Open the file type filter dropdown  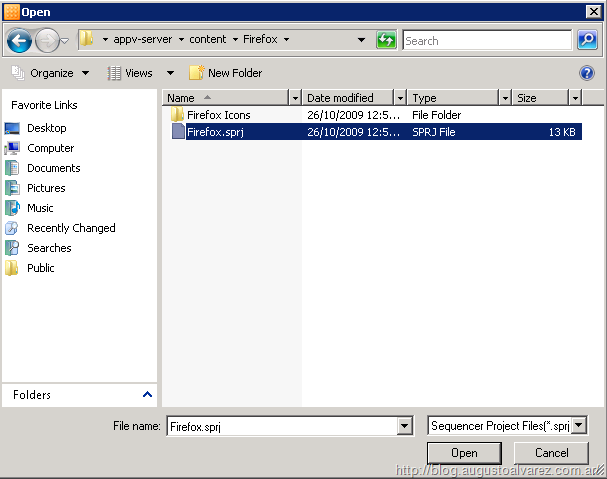click(x=580, y=426)
